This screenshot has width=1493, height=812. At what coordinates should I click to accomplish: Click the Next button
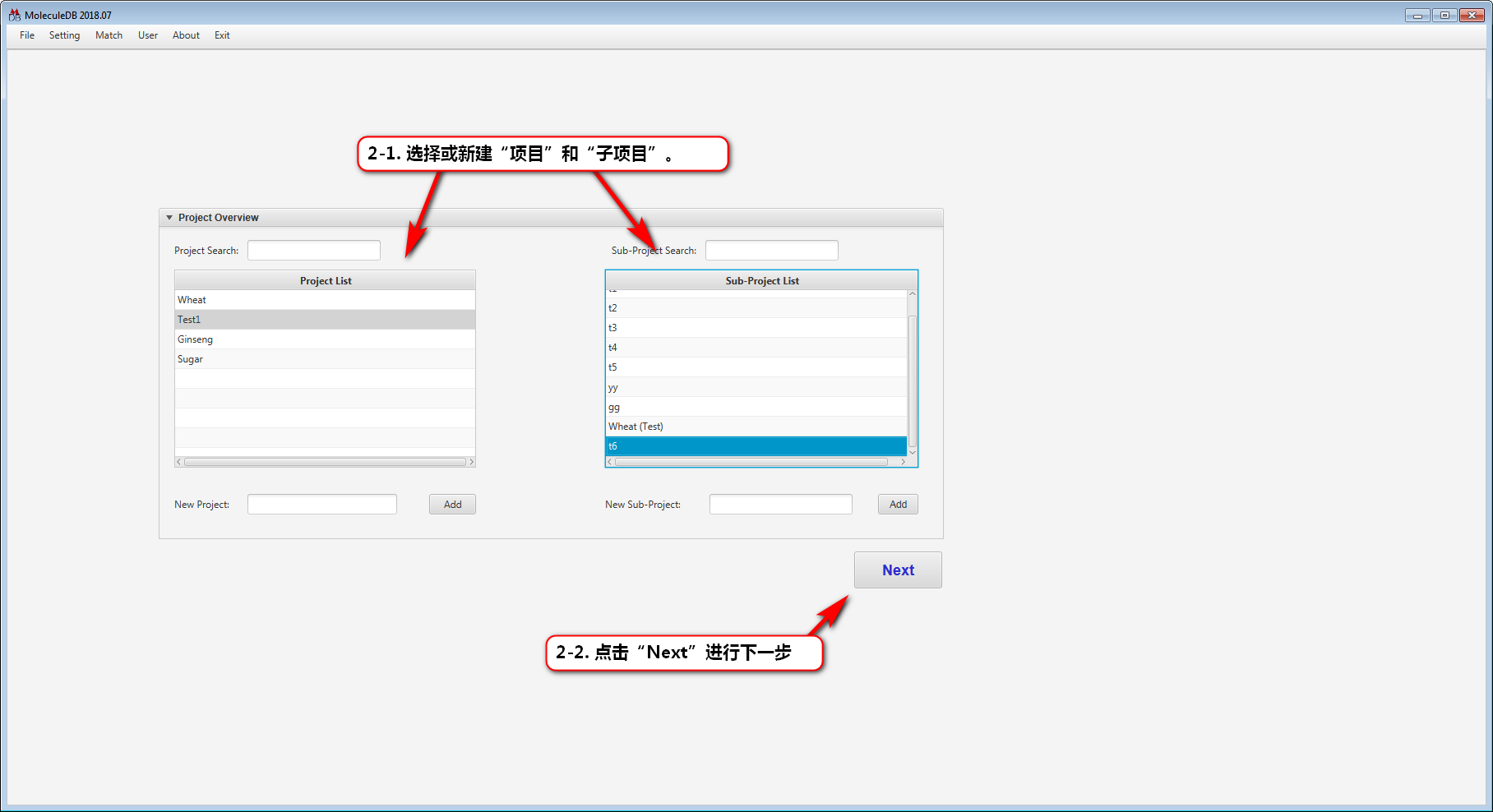point(898,570)
